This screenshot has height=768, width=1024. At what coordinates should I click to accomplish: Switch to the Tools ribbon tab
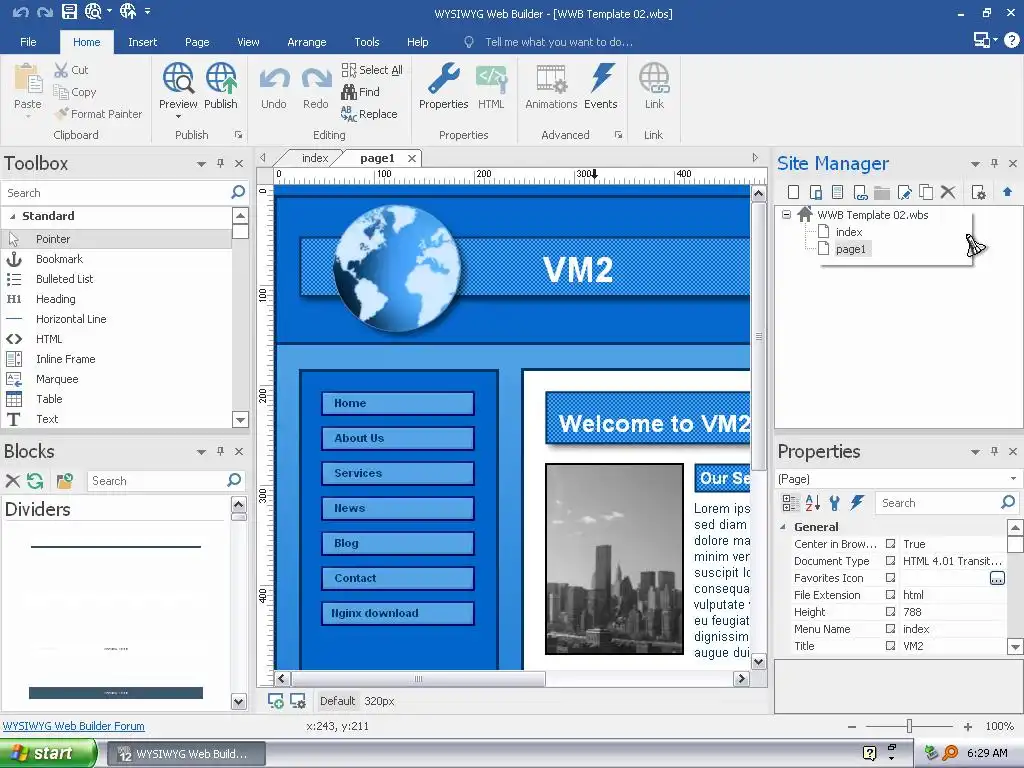coord(366,42)
